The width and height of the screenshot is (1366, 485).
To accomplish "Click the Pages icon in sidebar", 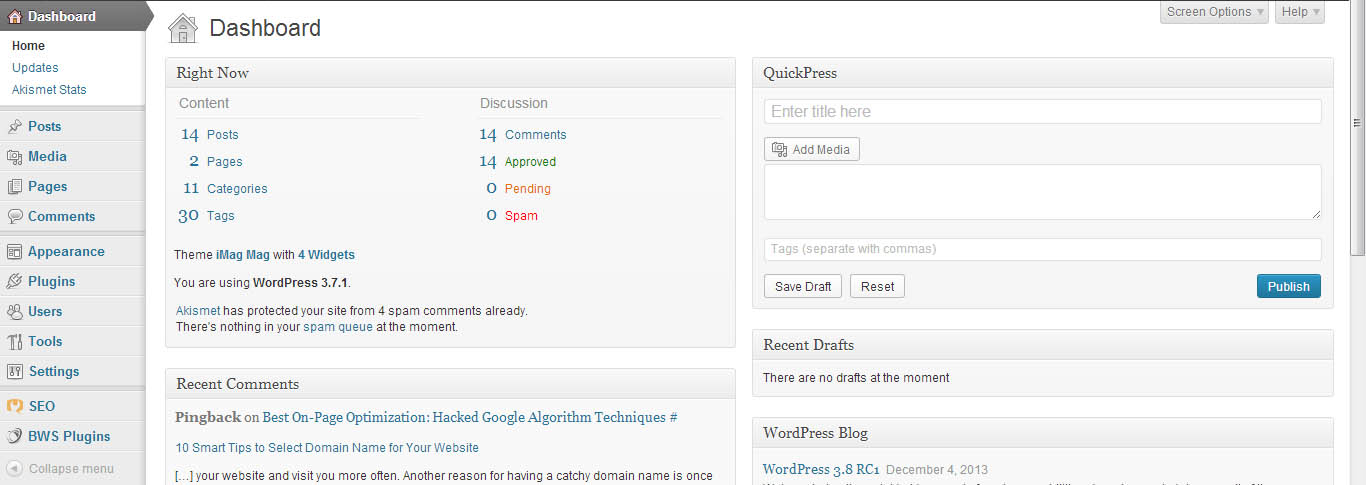I will [x=15, y=187].
